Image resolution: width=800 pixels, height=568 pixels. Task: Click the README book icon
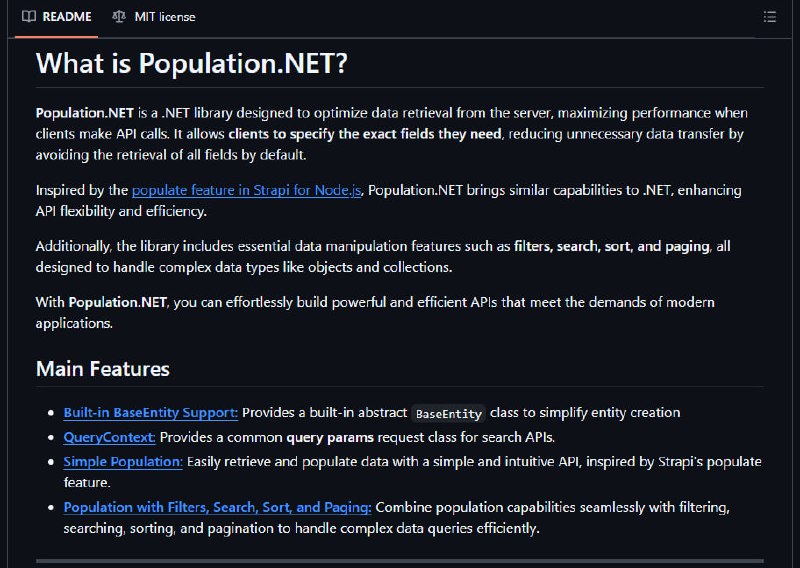29,17
